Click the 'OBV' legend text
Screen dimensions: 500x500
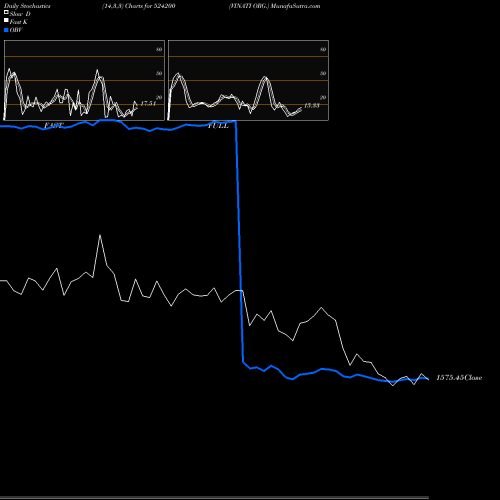coord(16,30)
